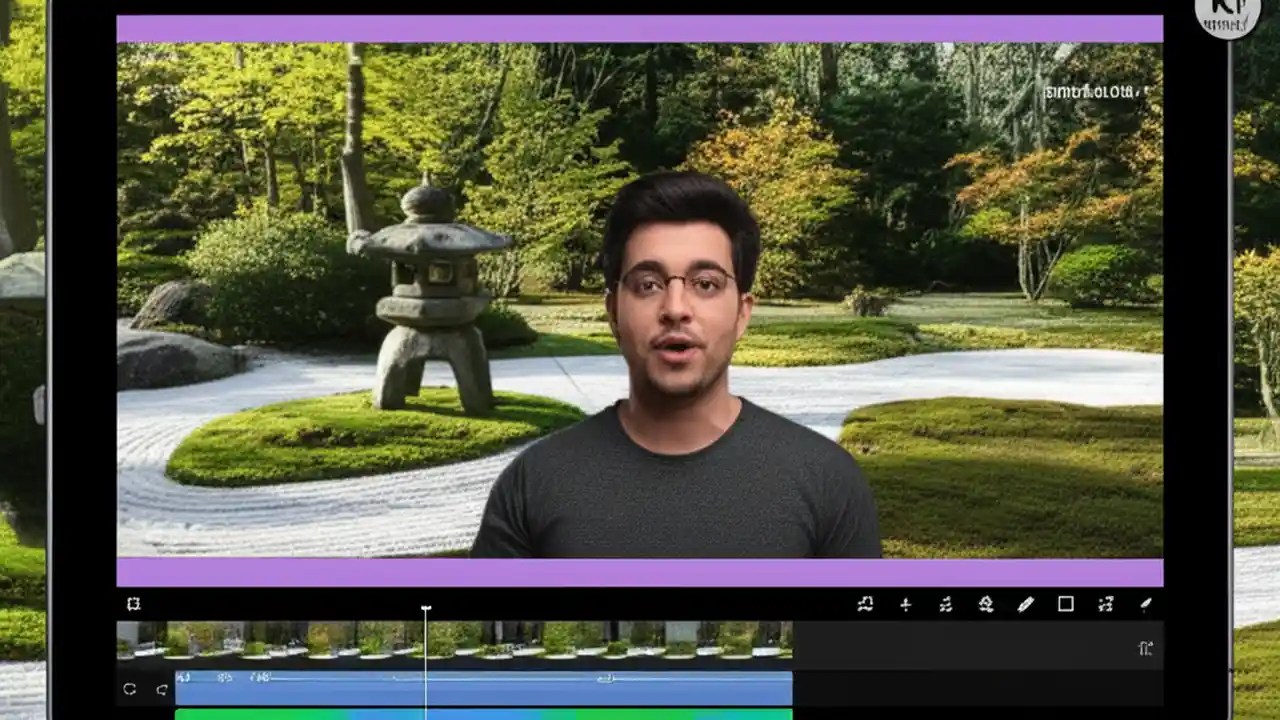
Task: Click the expand icon right of the timeline
Action: (x=1147, y=648)
